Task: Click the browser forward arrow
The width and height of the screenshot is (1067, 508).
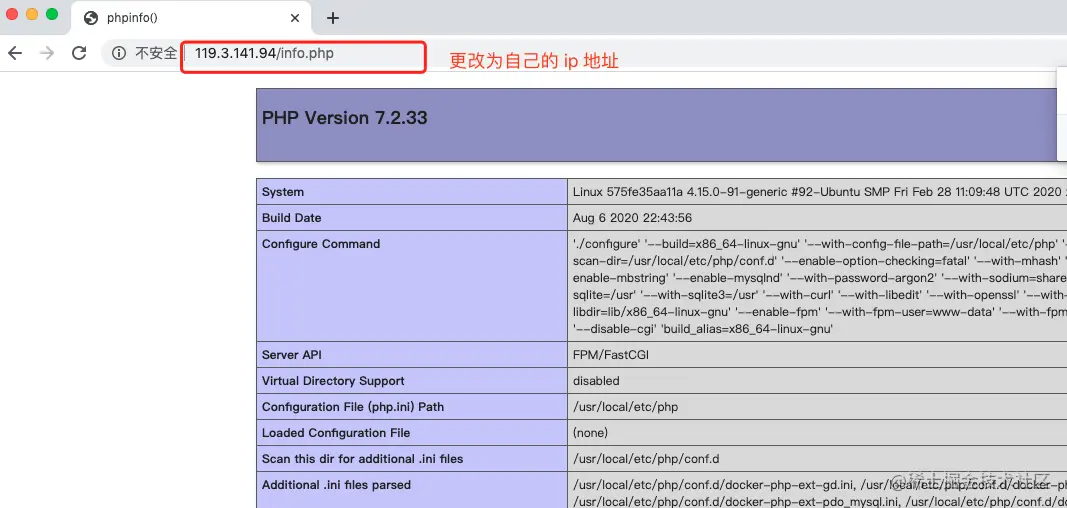Action: 47,53
